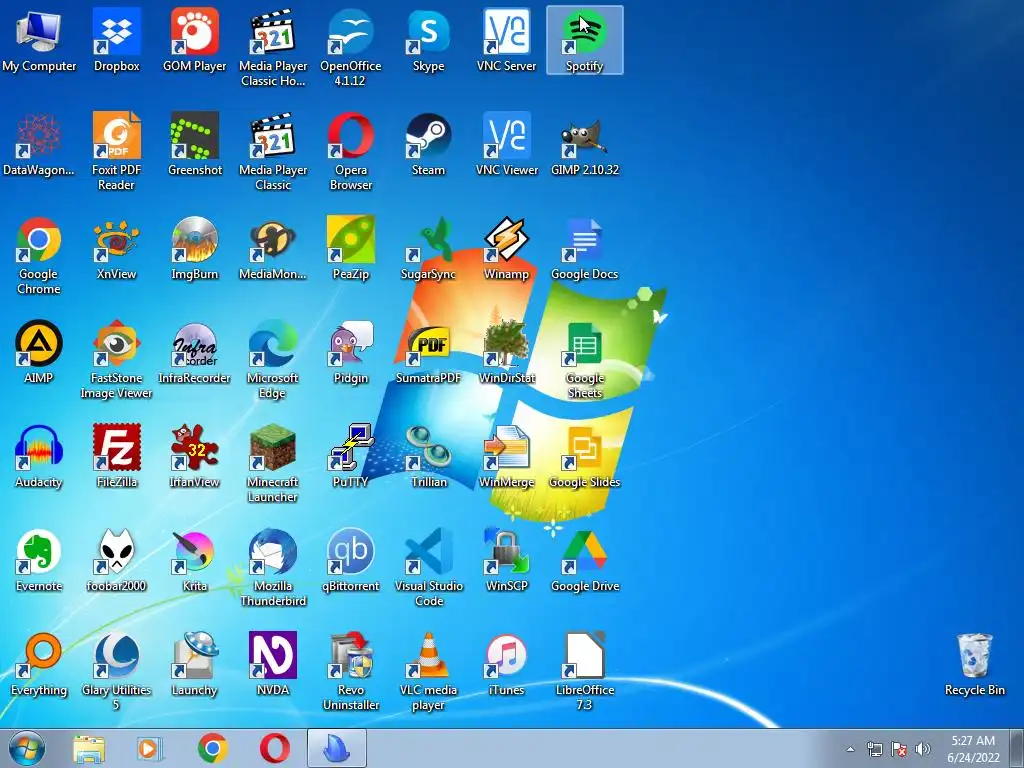Select the XnView shortcut

coord(116,248)
